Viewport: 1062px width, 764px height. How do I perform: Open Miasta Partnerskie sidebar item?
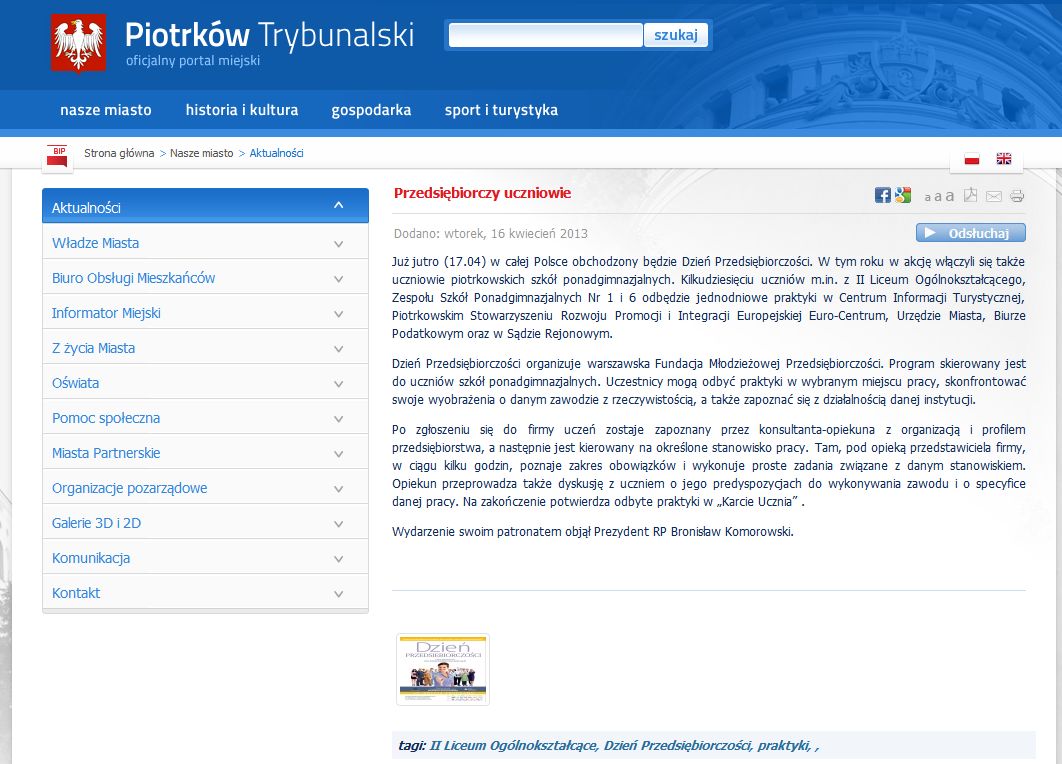click(106, 453)
